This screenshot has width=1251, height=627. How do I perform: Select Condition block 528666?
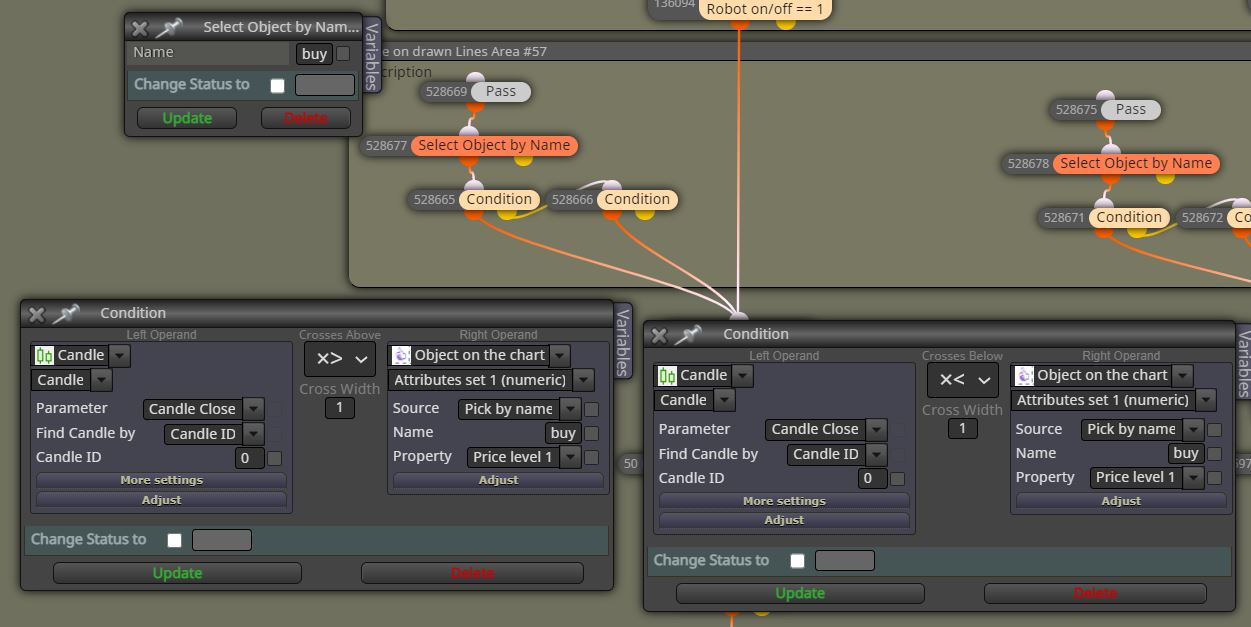(637, 199)
